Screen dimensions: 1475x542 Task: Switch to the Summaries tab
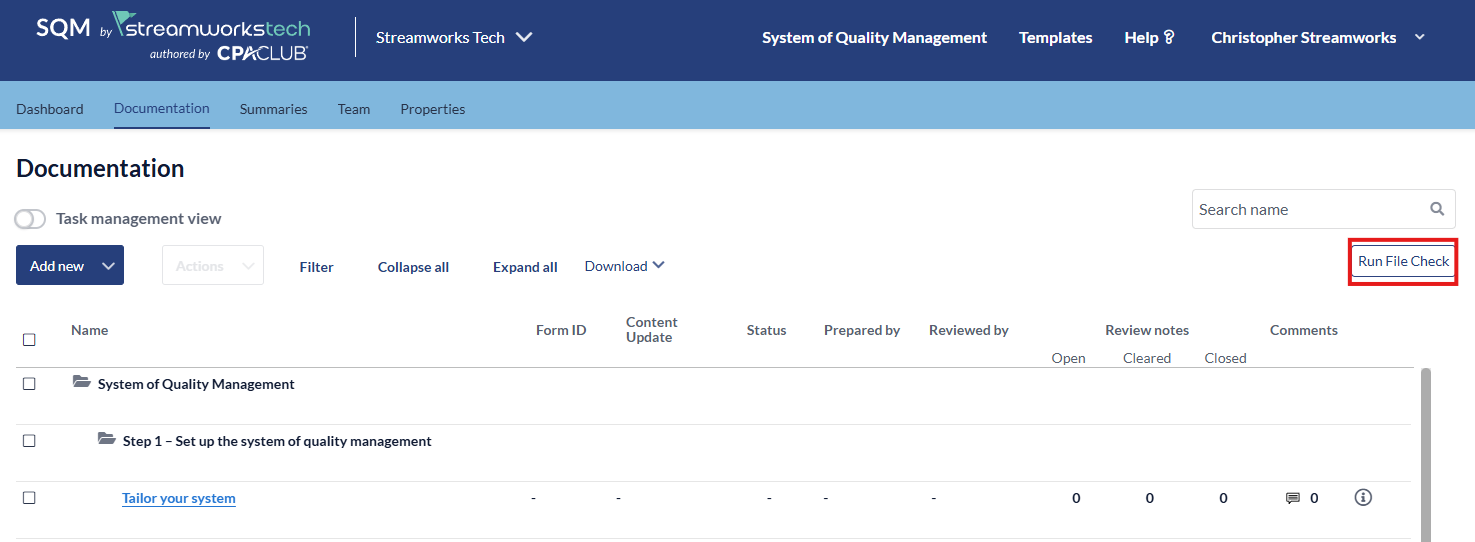click(273, 109)
